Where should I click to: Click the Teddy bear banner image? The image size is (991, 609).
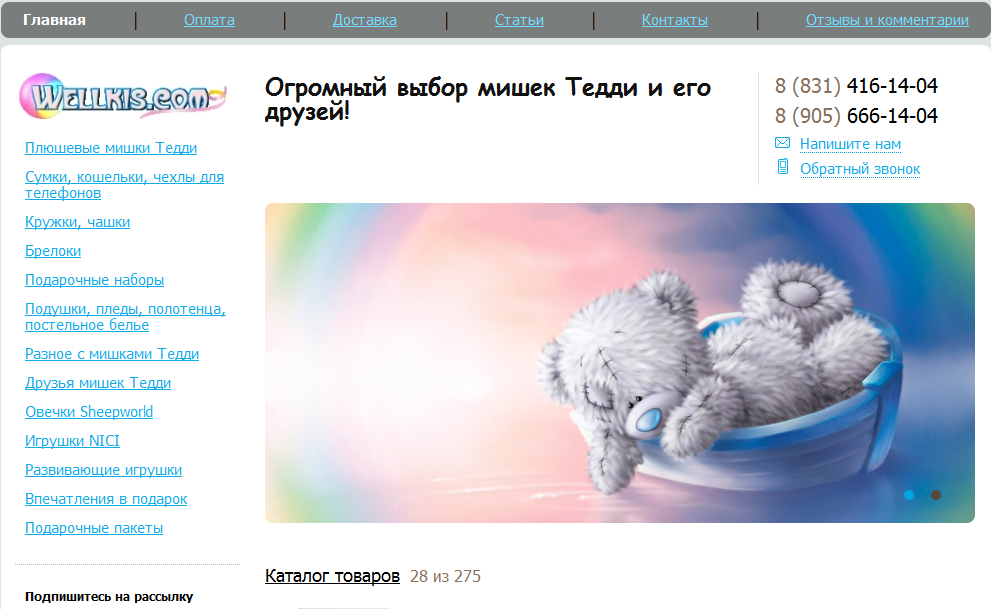pos(619,363)
